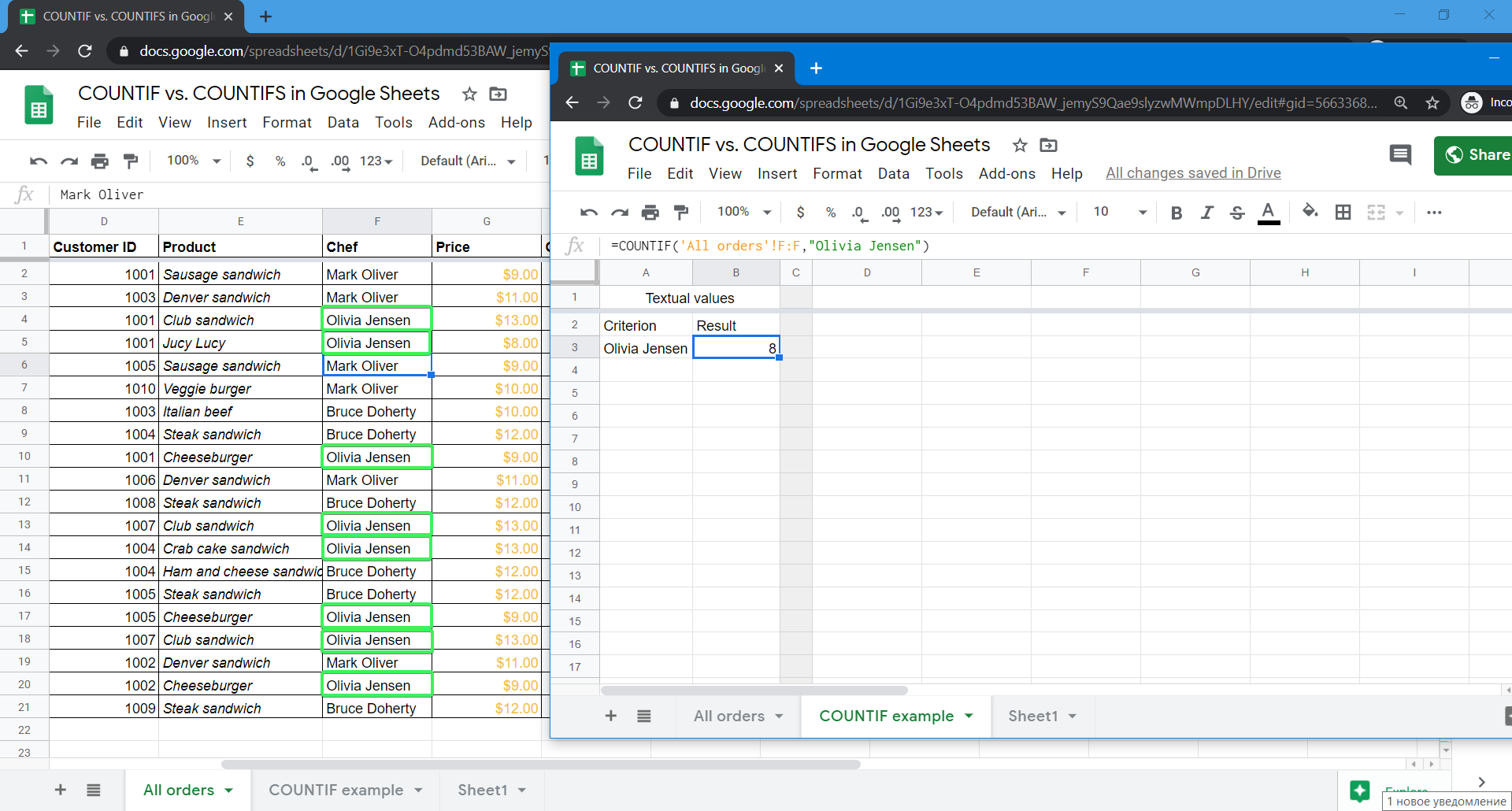This screenshot has width=1512, height=811.
Task: Open the font size dropdown
Action: (1118, 212)
